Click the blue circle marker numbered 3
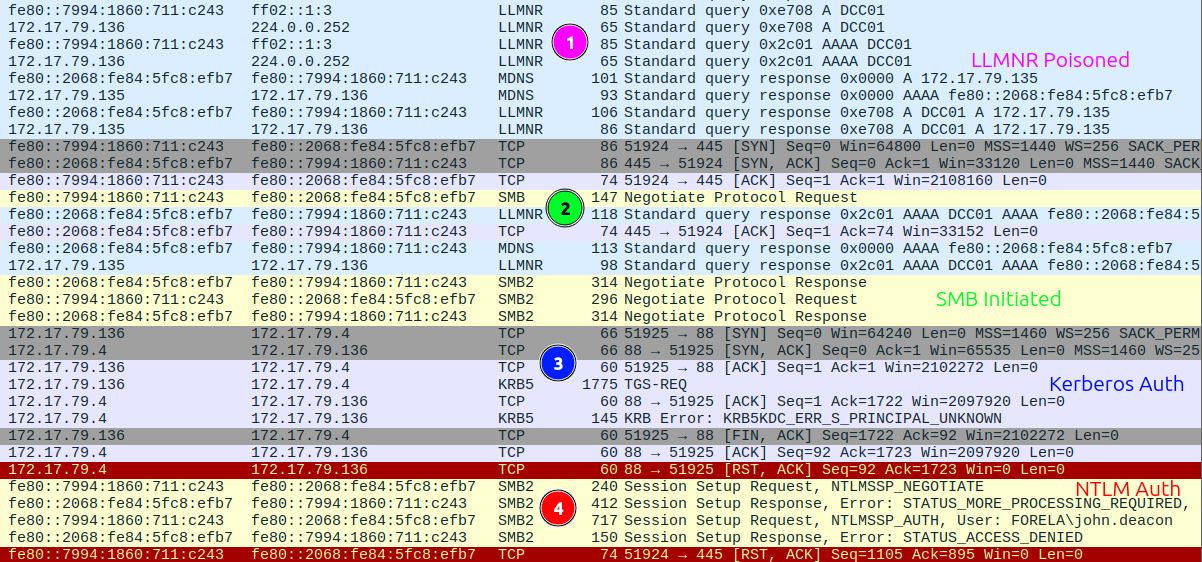The width and height of the screenshot is (1202, 562). [558, 364]
